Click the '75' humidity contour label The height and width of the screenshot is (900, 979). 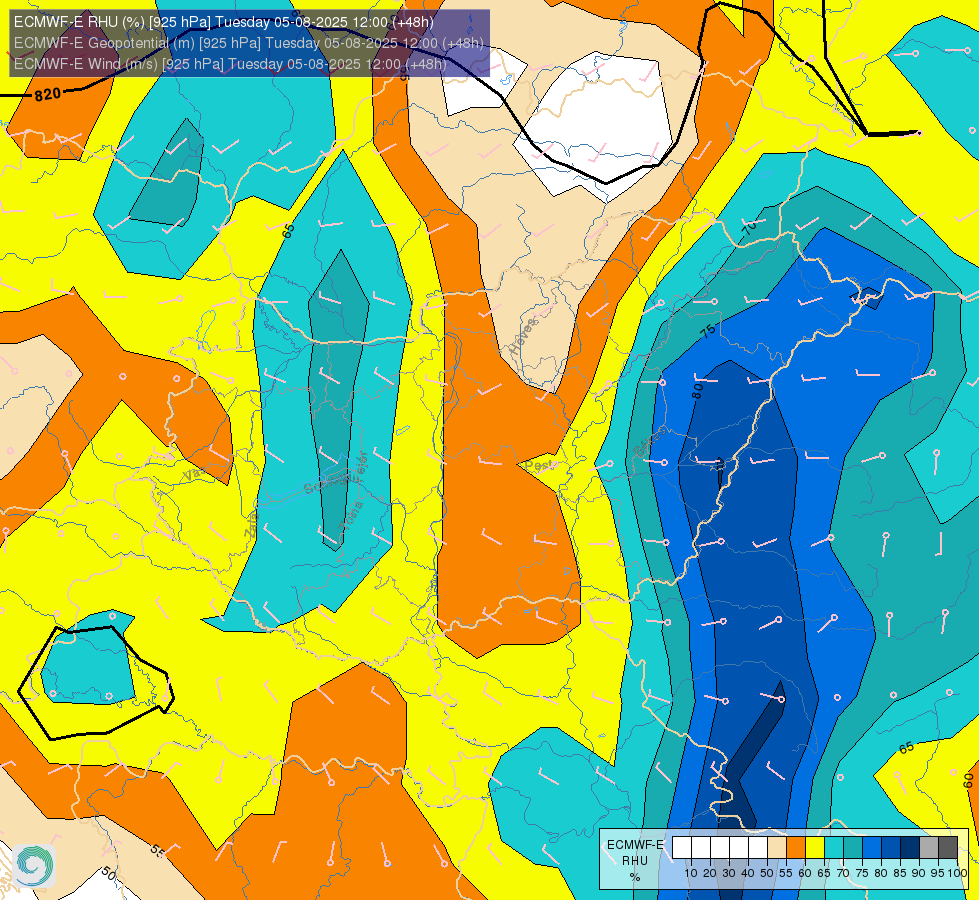point(707,332)
